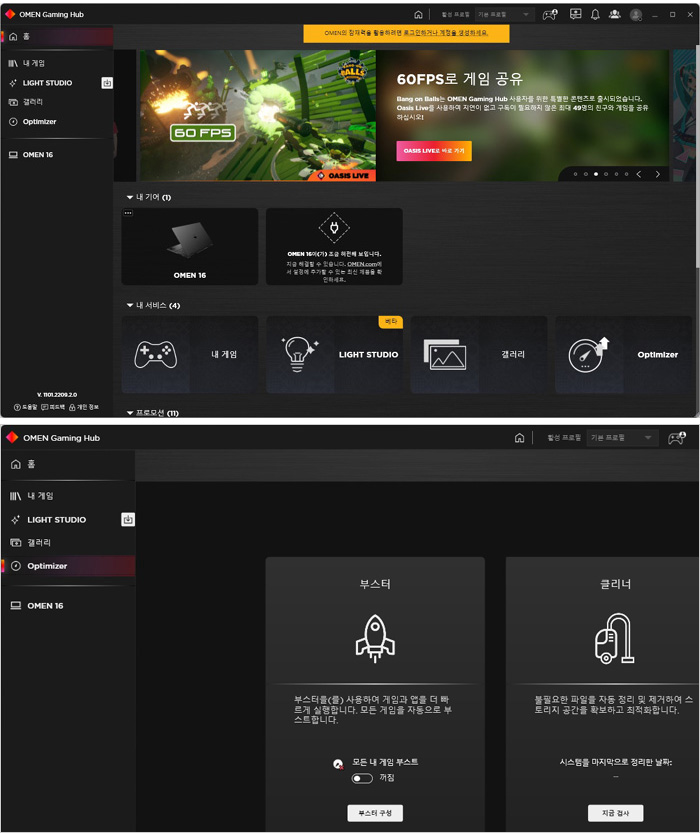
Task: Click the friends group icon in top title bar
Action: click(x=615, y=14)
